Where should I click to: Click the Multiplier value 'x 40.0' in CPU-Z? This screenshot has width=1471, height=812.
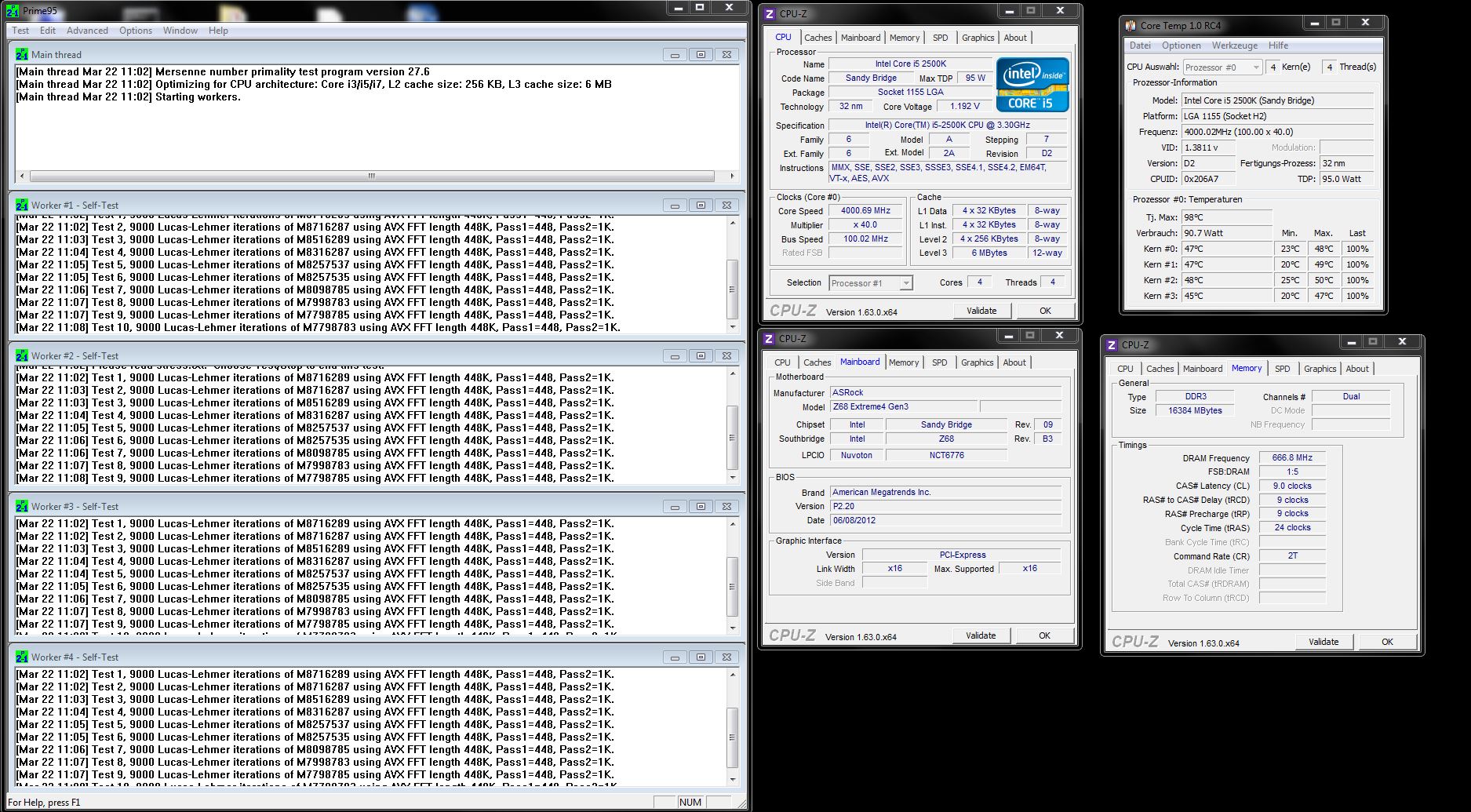pos(866,224)
